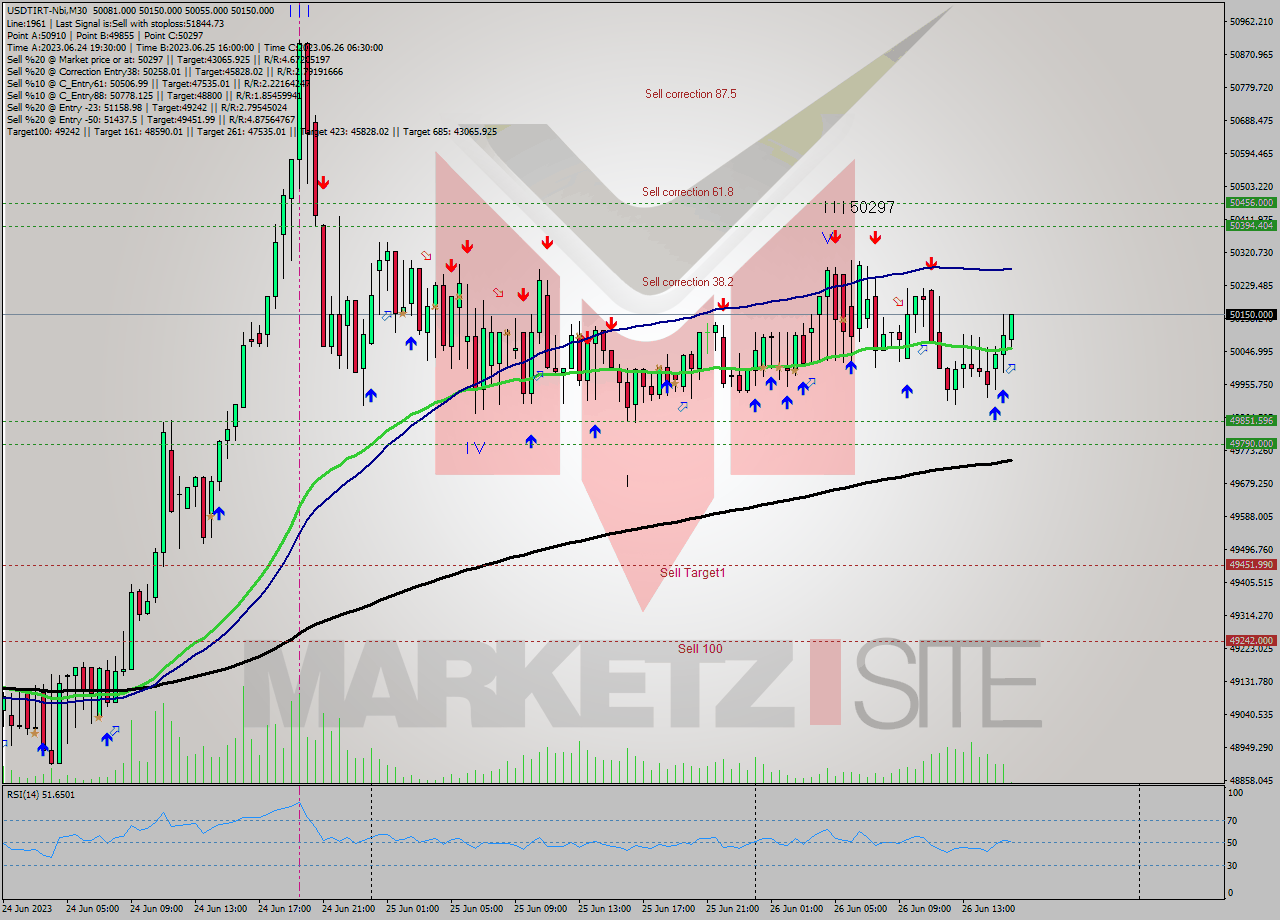This screenshot has width=1280, height=920.
Task: Click the red 49451.990 price tag
Action: coord(1250,565)
